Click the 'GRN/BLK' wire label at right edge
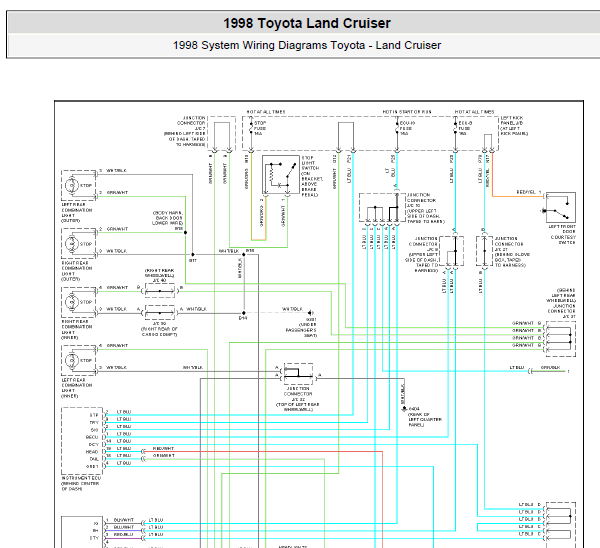 click(x=550, y=367)
